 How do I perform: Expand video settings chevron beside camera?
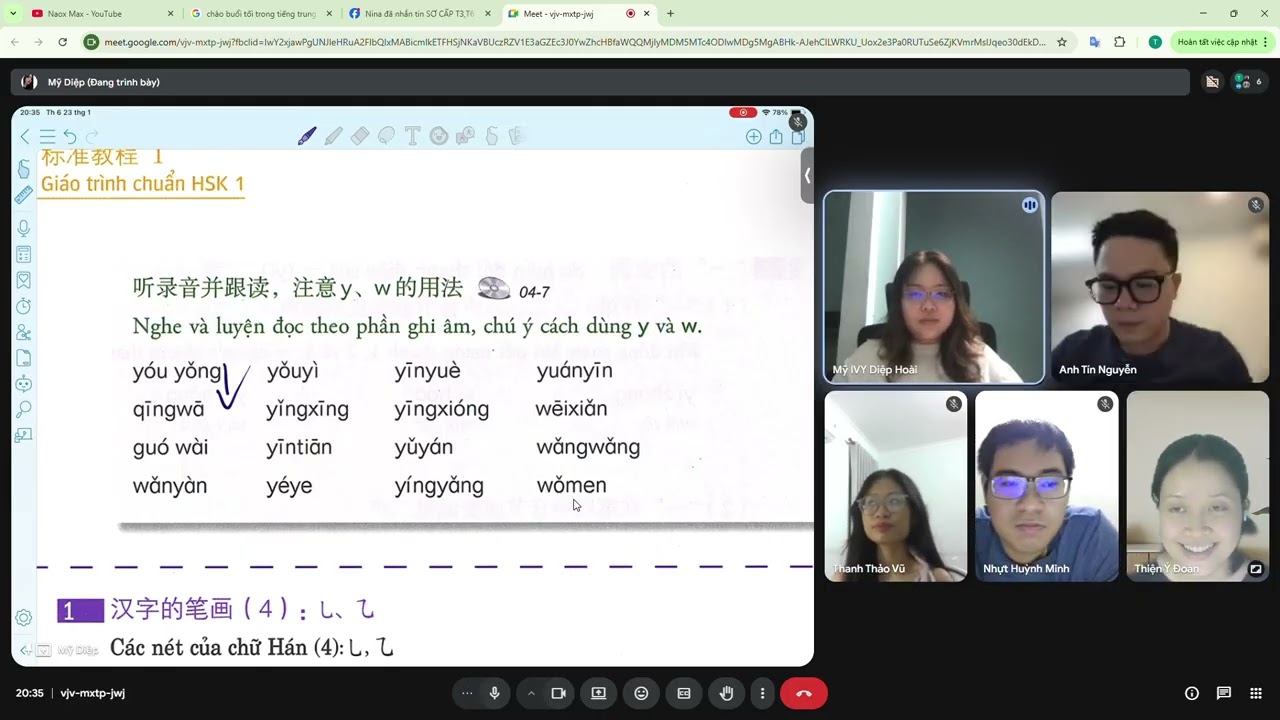pos(531,693)
